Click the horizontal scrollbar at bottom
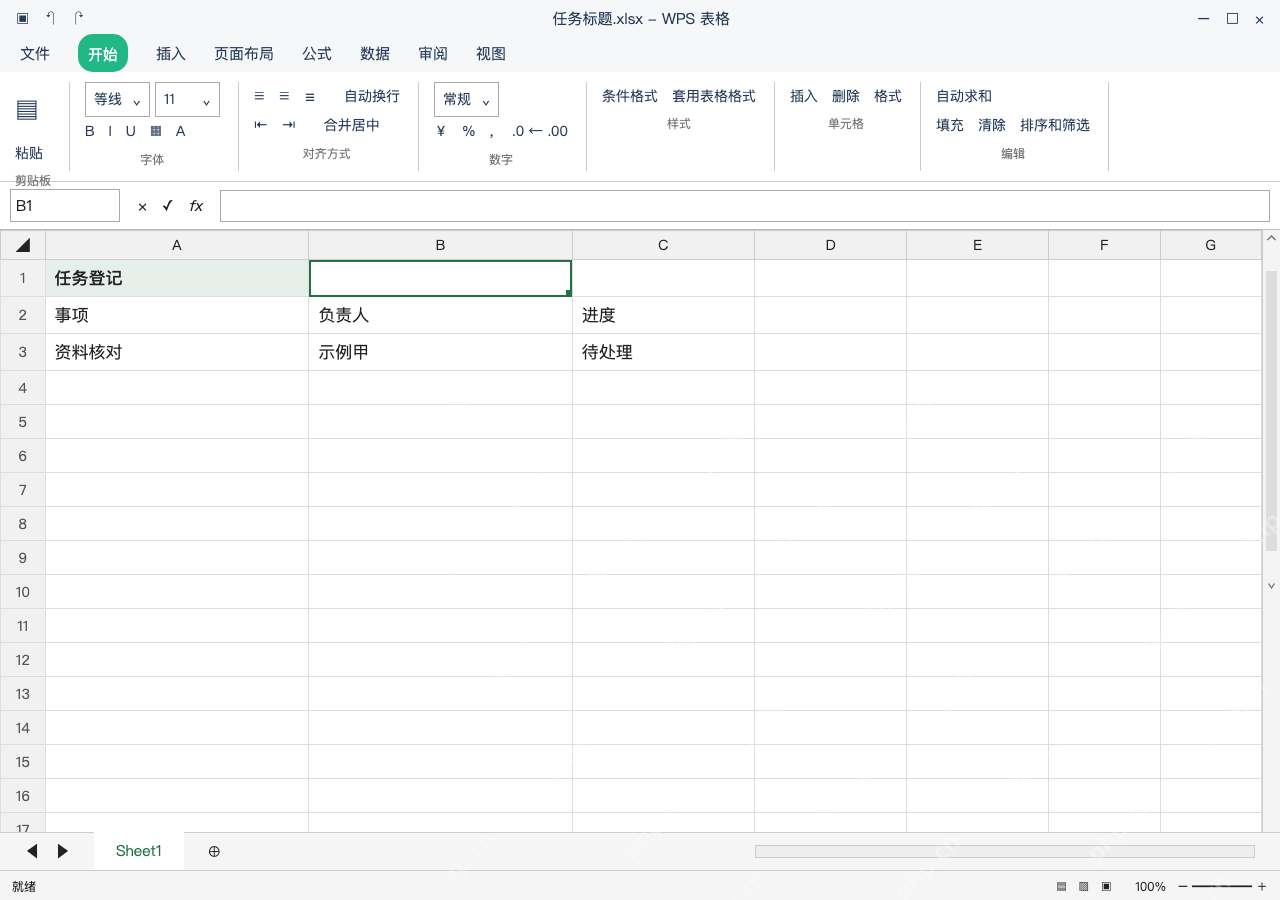Screen dimensions: 1280x900 pyautogui.click(x=1005, y=851)
